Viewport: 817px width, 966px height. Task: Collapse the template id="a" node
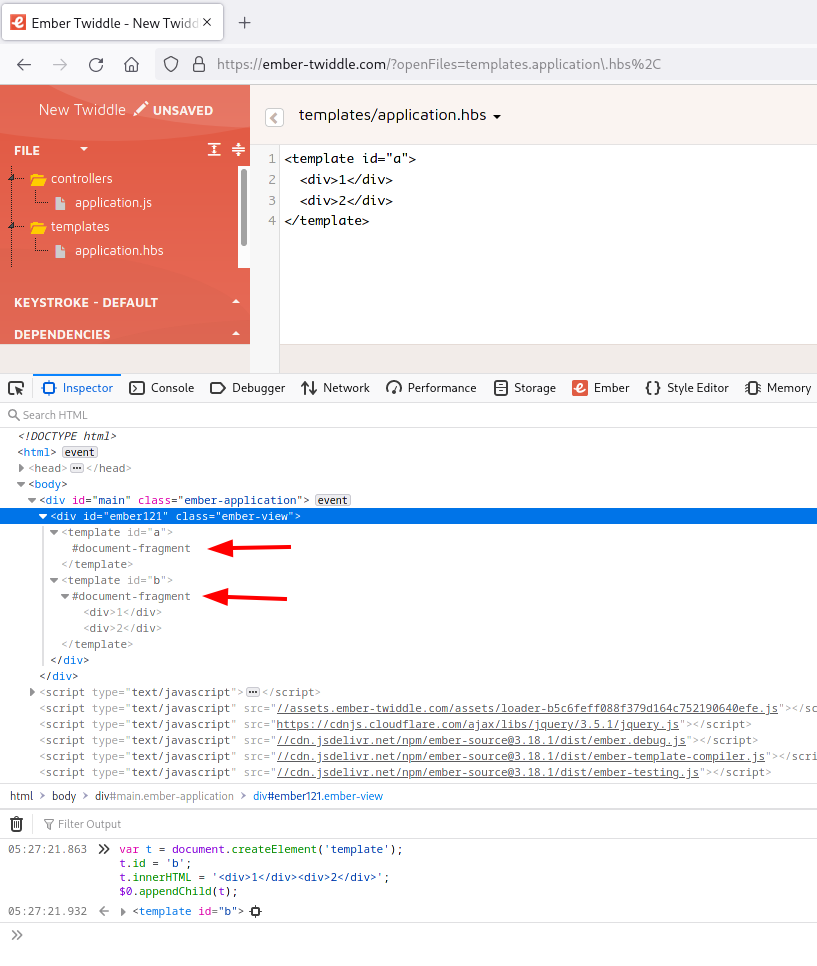pos(54,532)
